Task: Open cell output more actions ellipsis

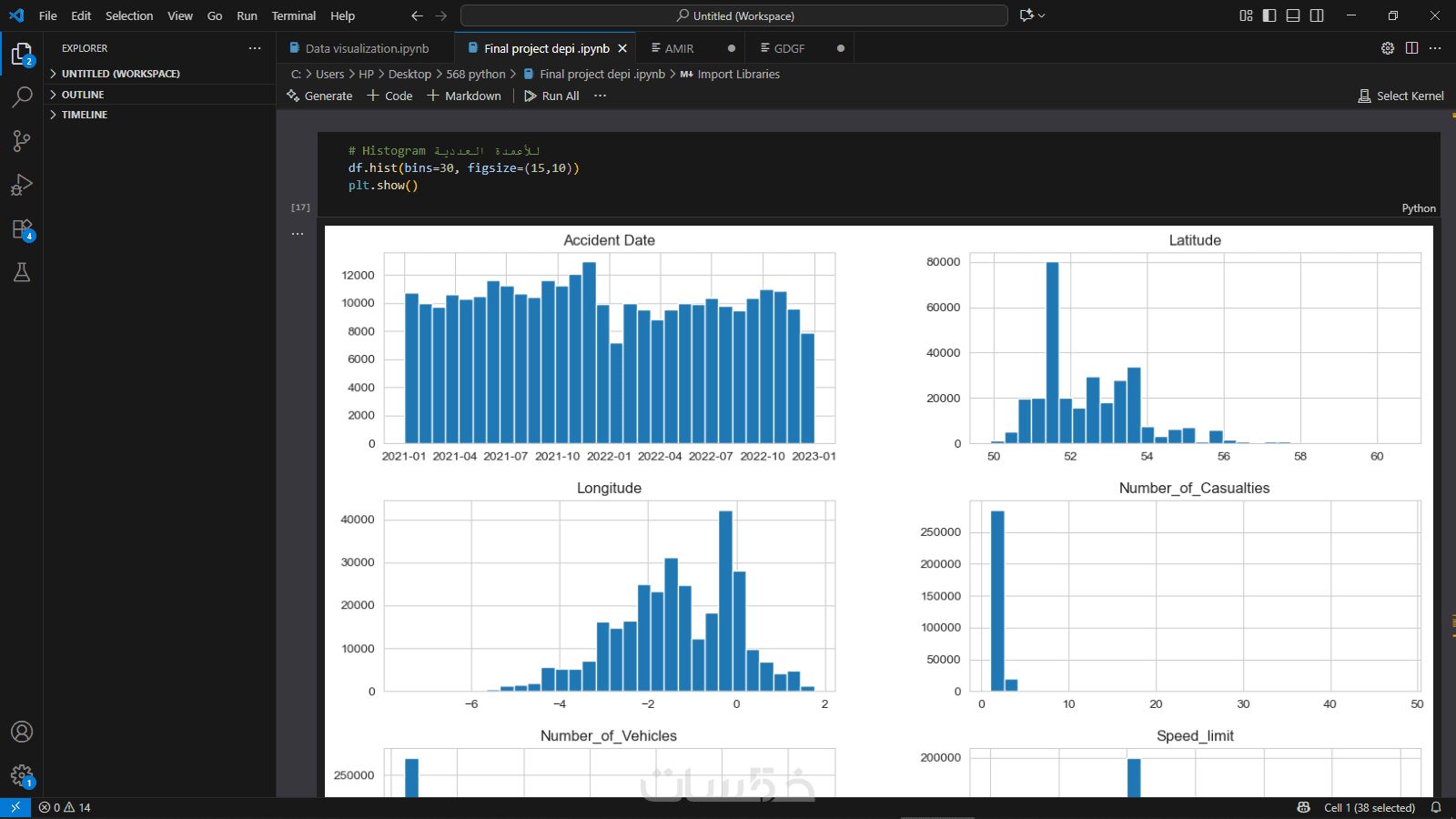Action: click(298, 234)
